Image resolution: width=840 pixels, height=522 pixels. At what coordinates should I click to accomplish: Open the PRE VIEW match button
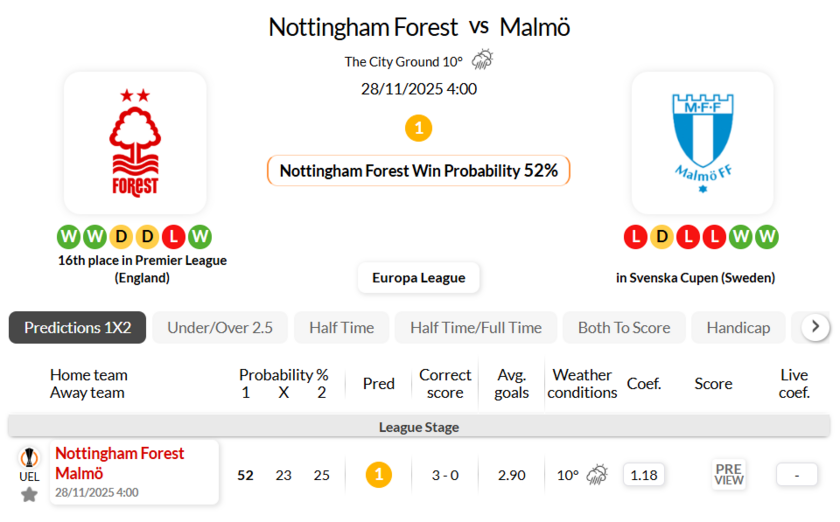point(729,474)
